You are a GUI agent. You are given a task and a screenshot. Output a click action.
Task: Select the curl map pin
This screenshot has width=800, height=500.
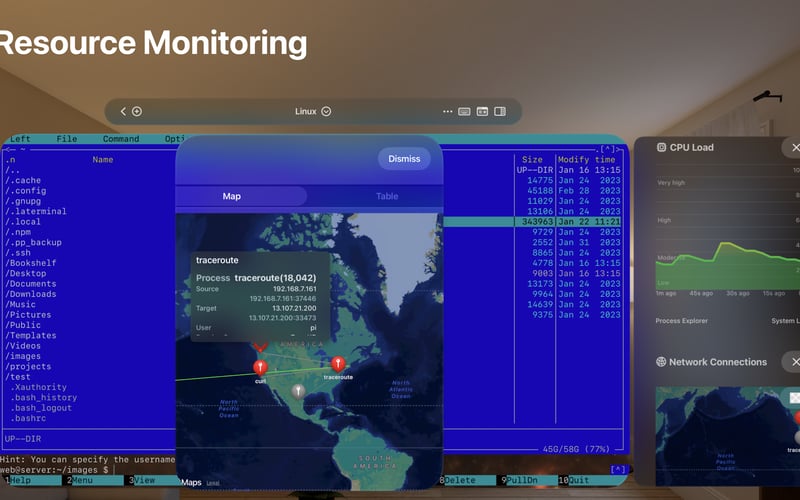260,368
